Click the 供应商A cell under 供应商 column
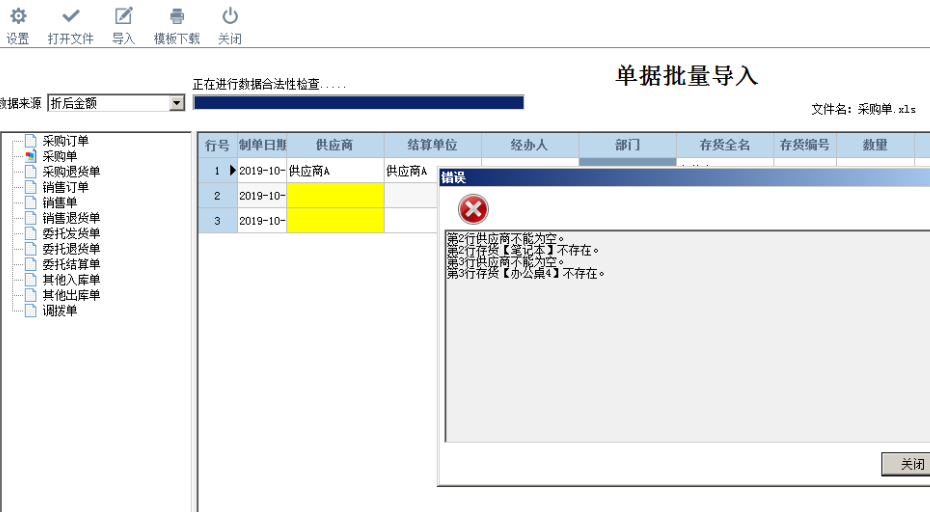The height and width of the screenshot is (512, 930). tap(335, 171)
